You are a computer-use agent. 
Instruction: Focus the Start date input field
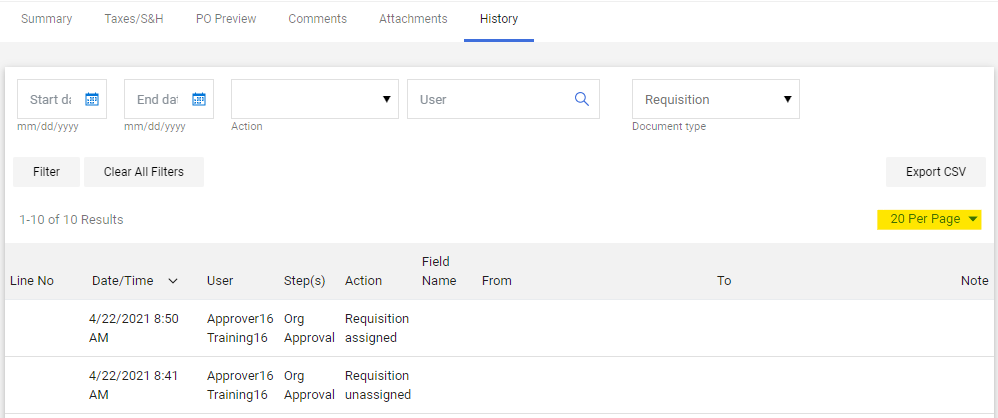[50, 99]
